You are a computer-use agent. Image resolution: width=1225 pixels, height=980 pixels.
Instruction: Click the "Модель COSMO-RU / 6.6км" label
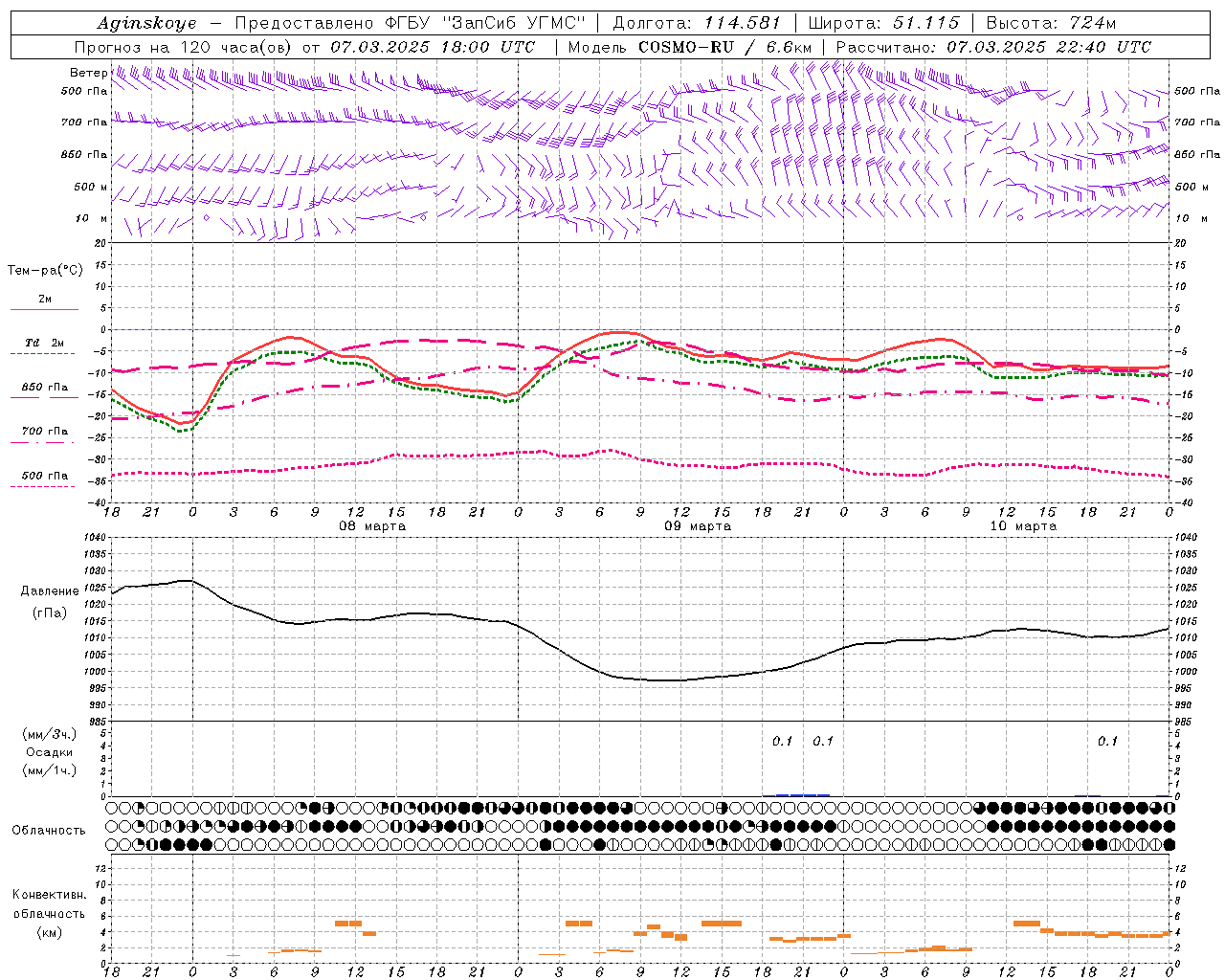tap(690, 47)
